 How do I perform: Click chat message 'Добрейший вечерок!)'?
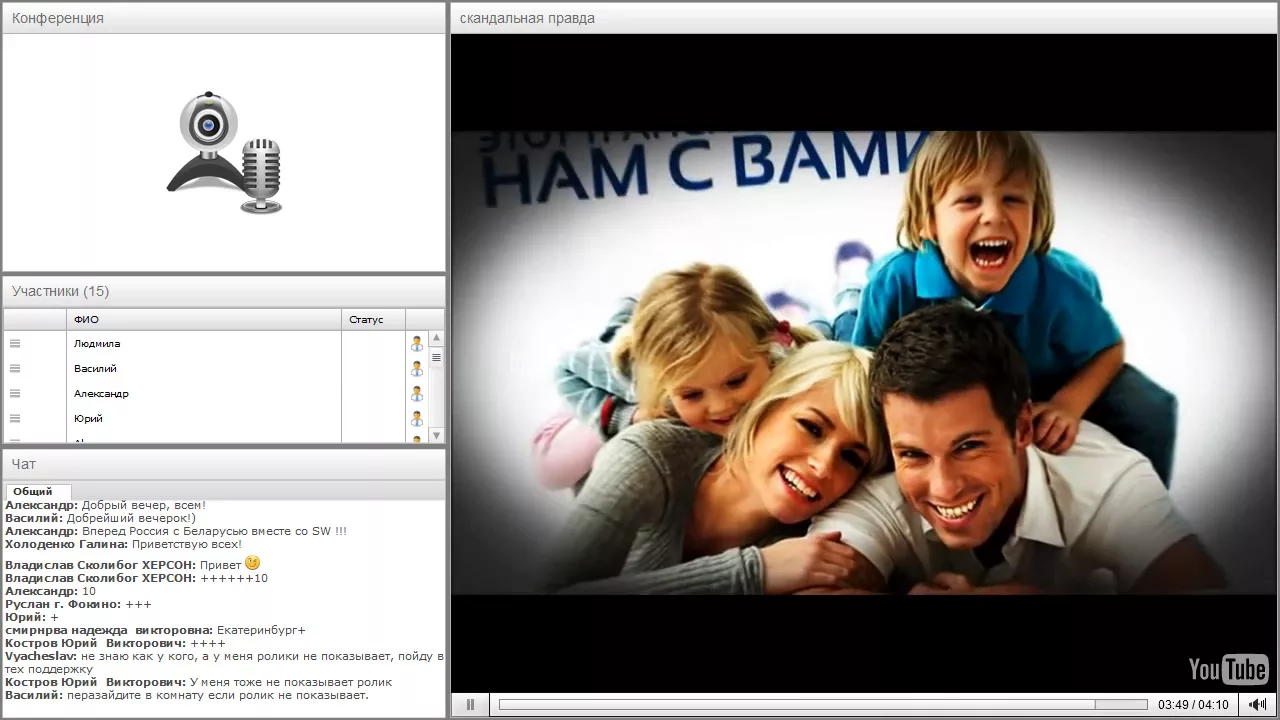pyautogui.click(x=131, y=518)
